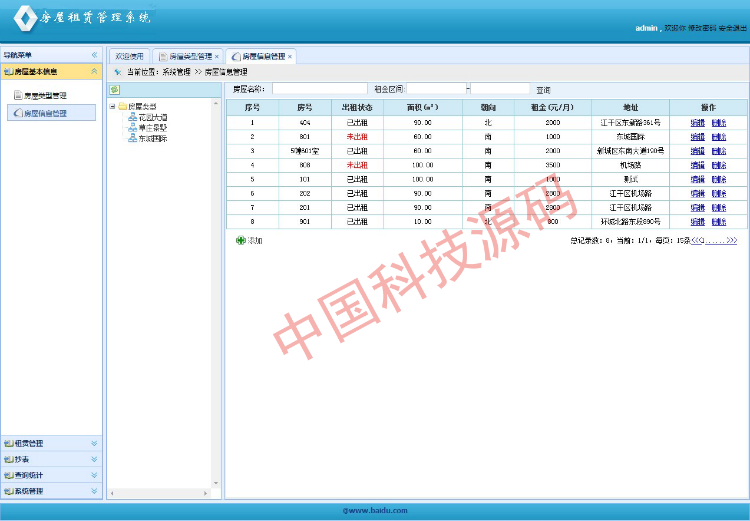Click the icon beside sidebar 房屋信息管理
750x521 pixels.
tap(18, 113)
